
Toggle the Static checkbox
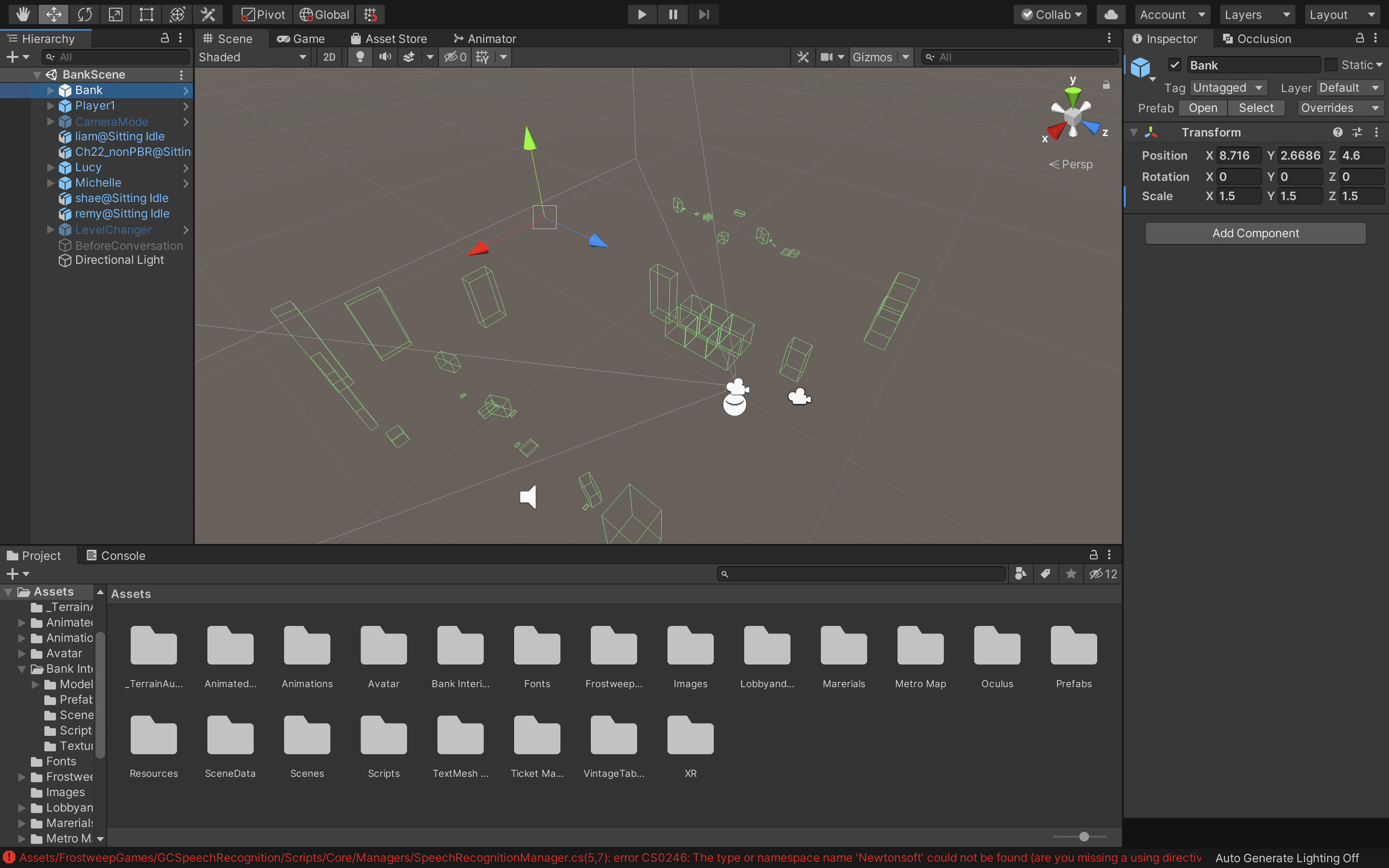(1331, 65)
